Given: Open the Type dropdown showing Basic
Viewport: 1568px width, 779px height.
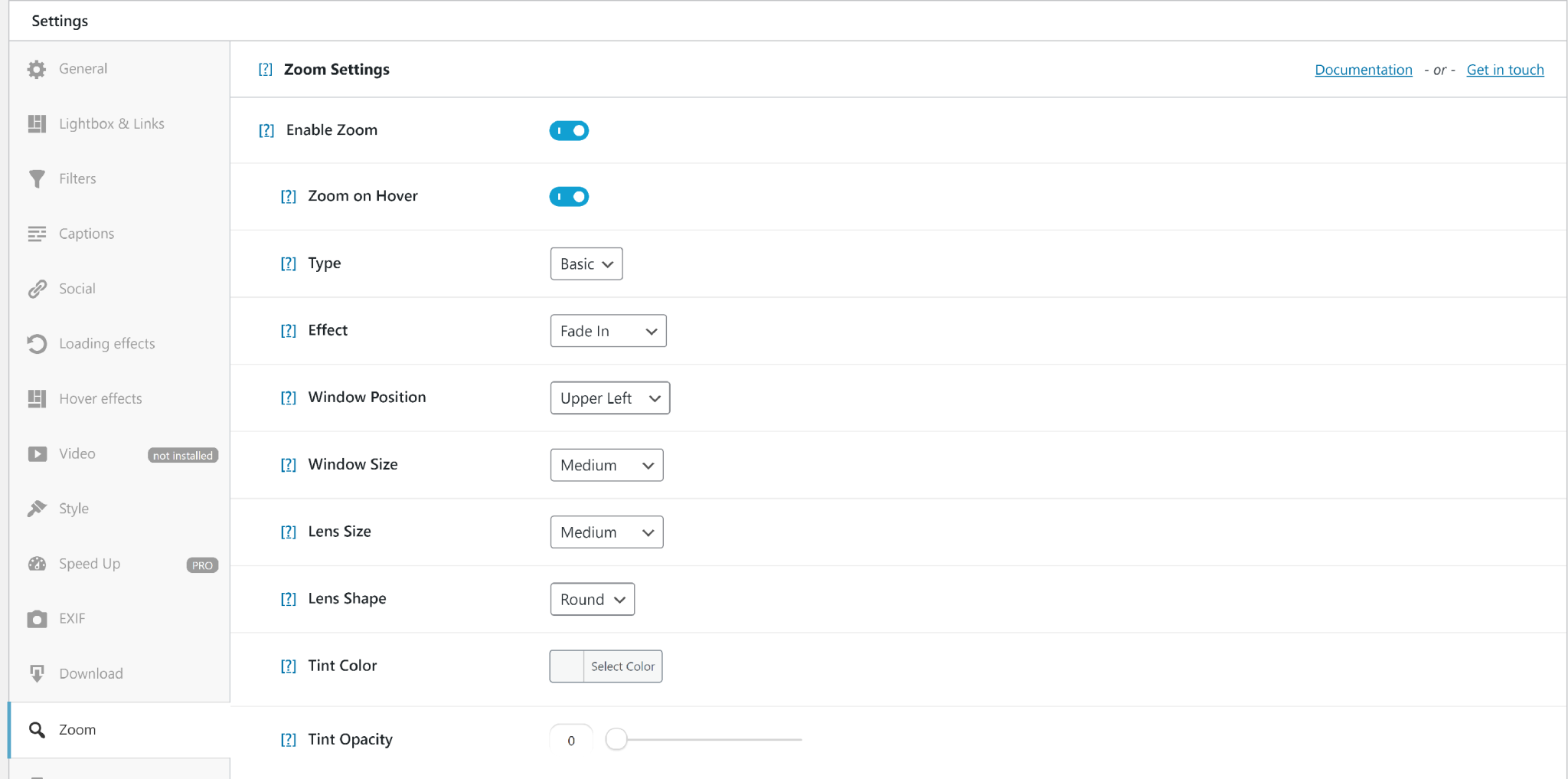Looking at the screenshot, I should pyautogui.click(x=586, y=264).
